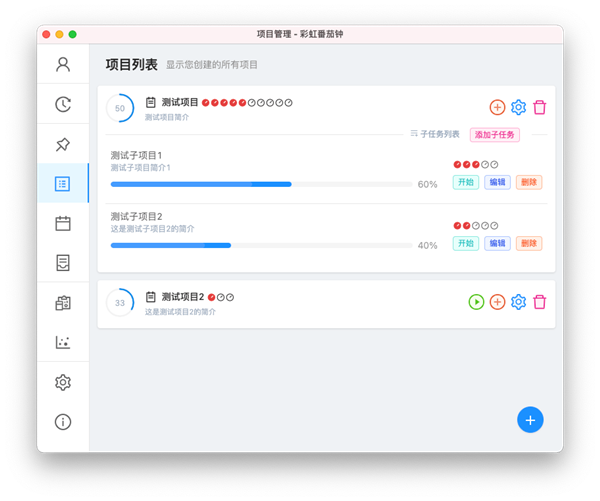This screenshot has width=600, height=501.
Task: Click the 60% progress bar of 测试子项目1
Action: [x=261, y=184]
